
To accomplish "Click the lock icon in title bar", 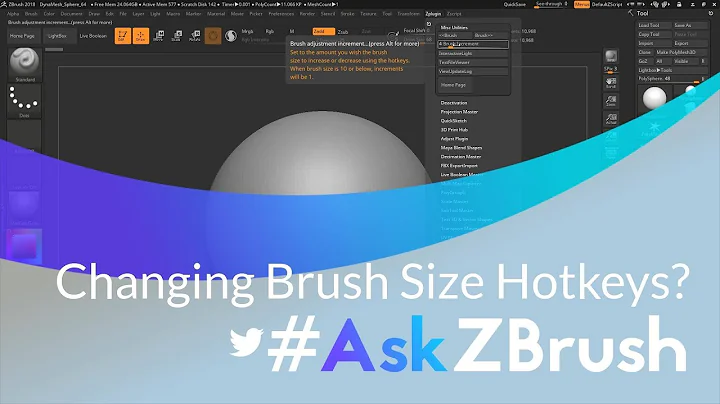I will (679, 4).
